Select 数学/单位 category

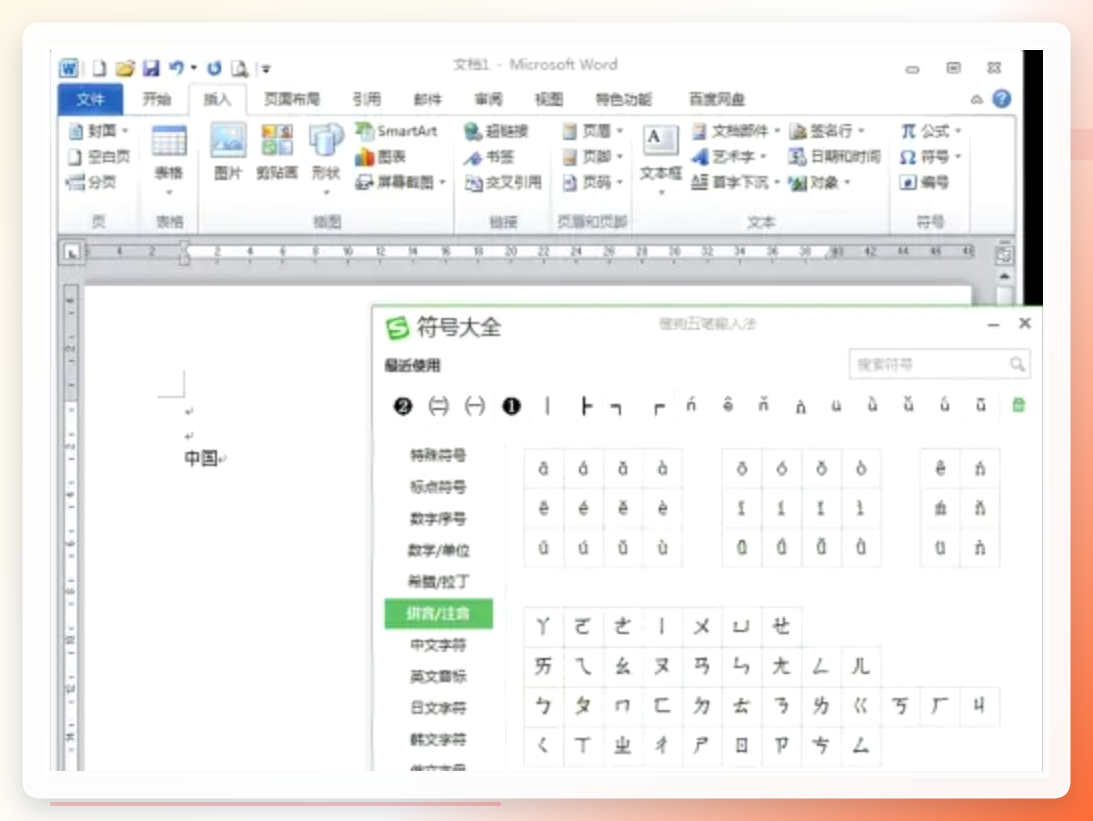point(438,551)
